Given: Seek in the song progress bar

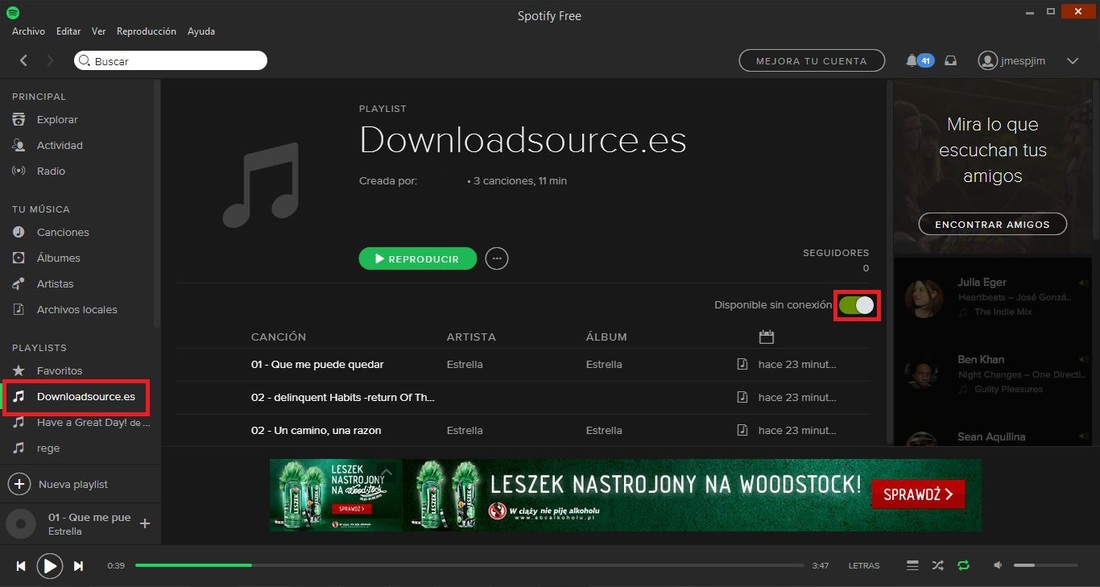Looking at the screenshot, I should click(469, 565).
